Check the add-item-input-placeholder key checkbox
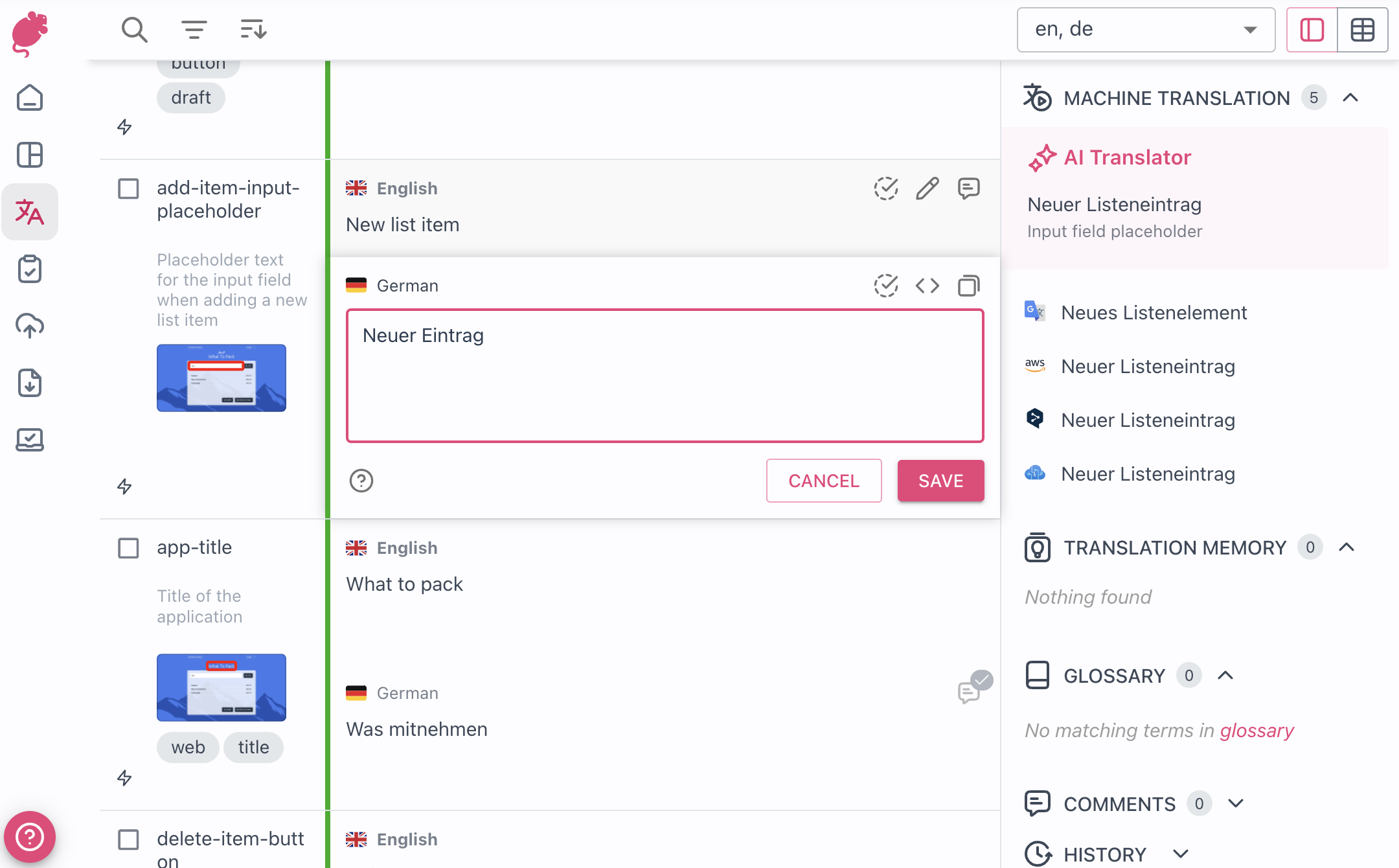1399x868 pixels. (x=128, y=188)
